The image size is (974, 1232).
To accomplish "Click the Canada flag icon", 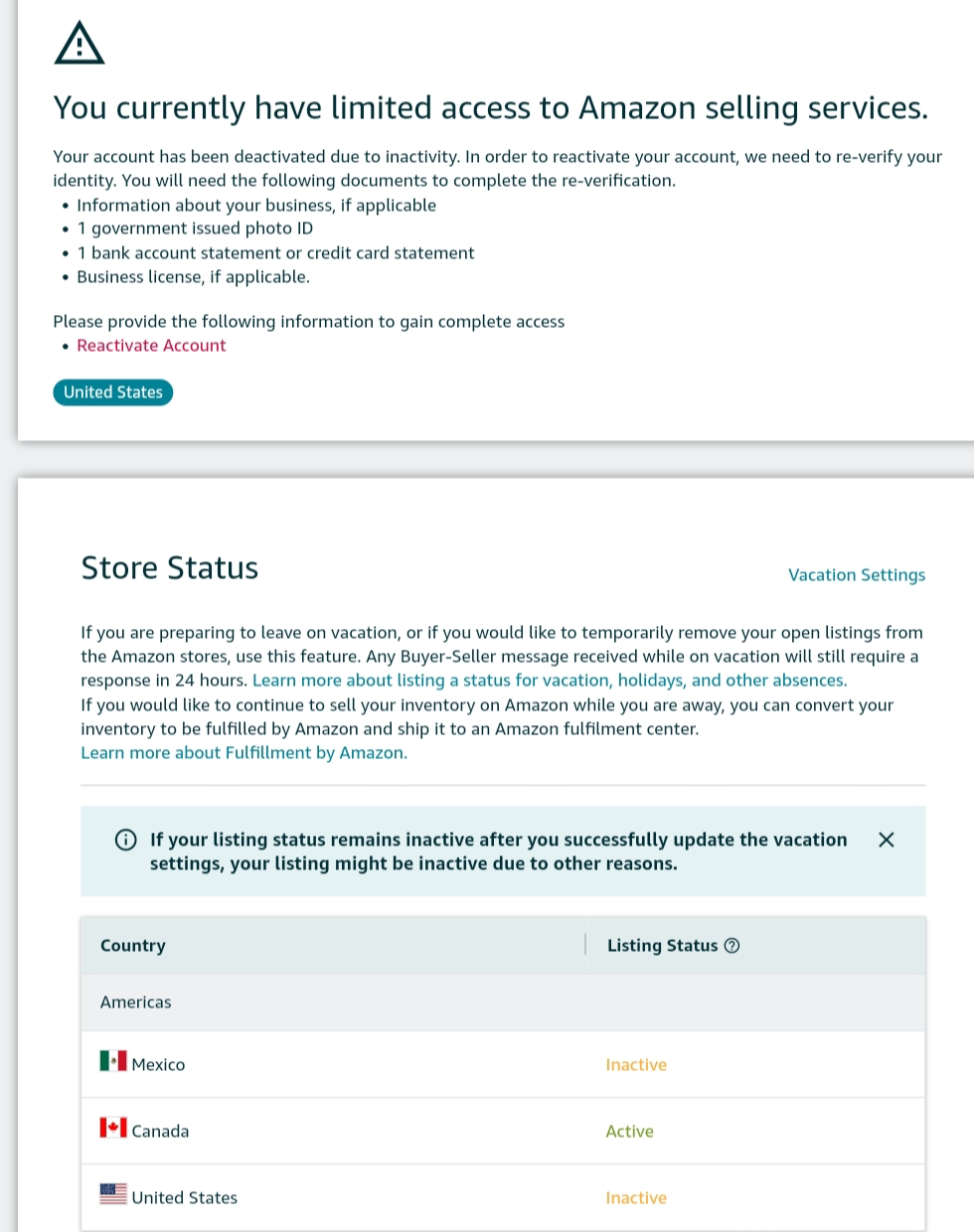I will click(x=113, y=1128).
